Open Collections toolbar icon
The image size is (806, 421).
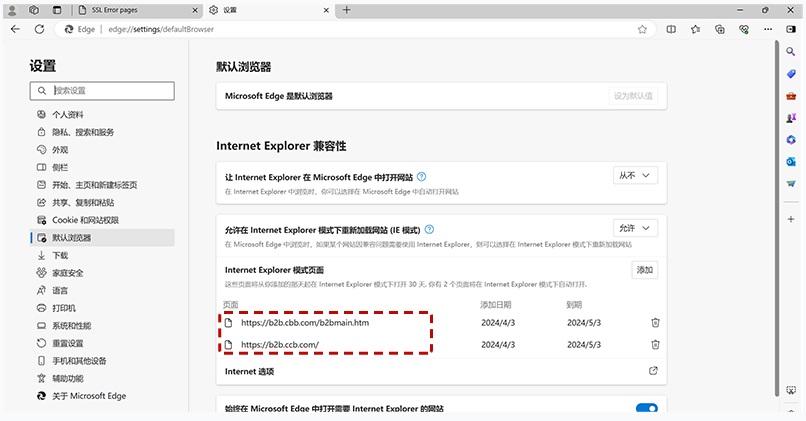720,30
